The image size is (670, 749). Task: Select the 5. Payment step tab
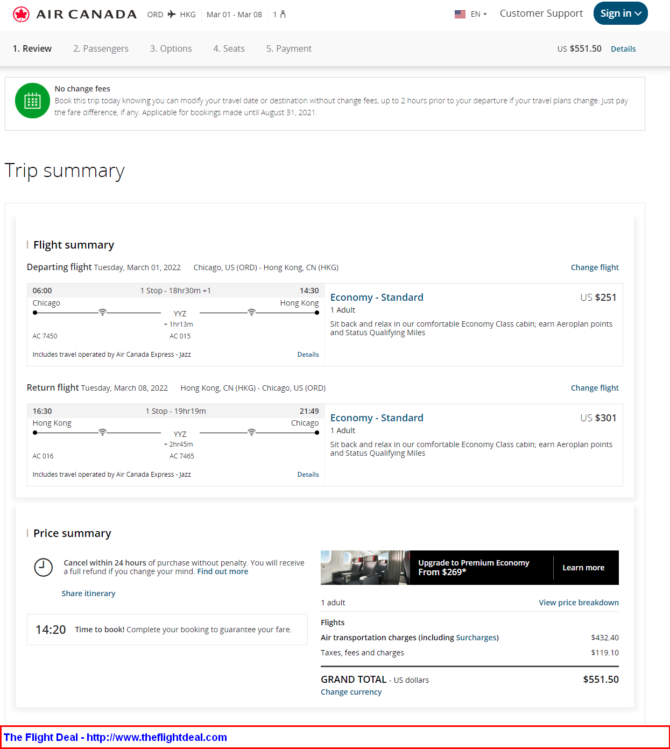(289, 49)
